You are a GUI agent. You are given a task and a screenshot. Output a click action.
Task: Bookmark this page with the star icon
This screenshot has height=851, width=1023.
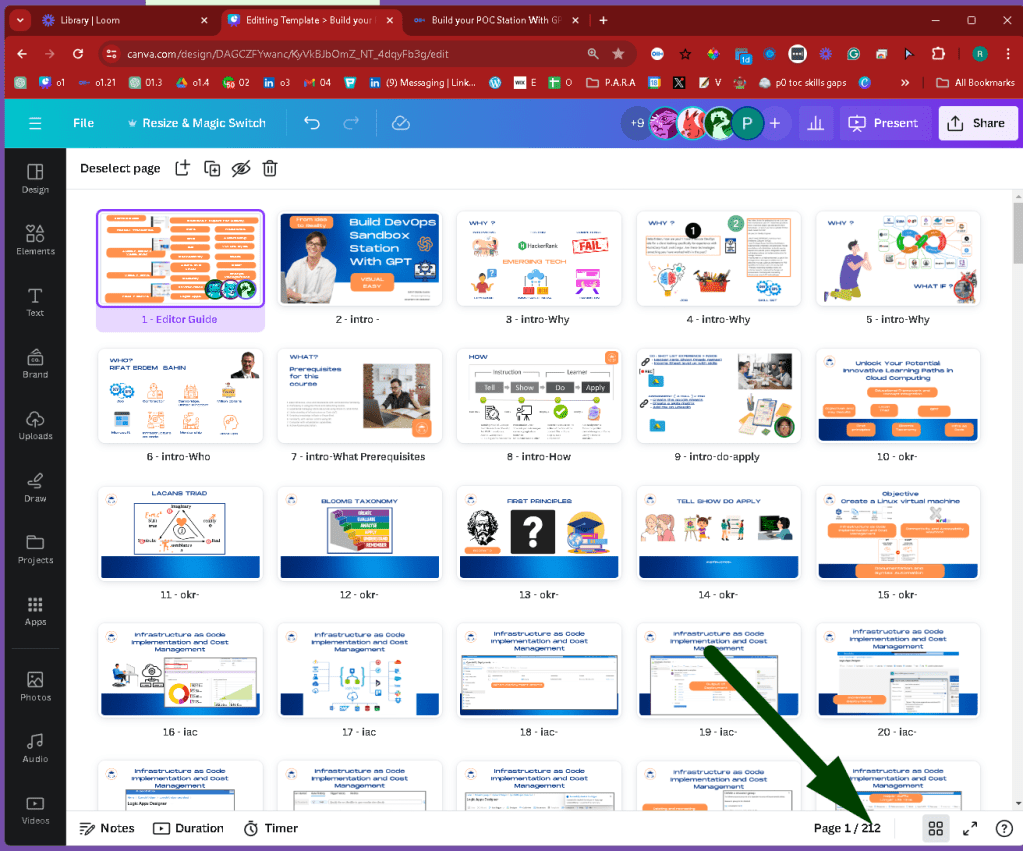(x=618, y=54)
